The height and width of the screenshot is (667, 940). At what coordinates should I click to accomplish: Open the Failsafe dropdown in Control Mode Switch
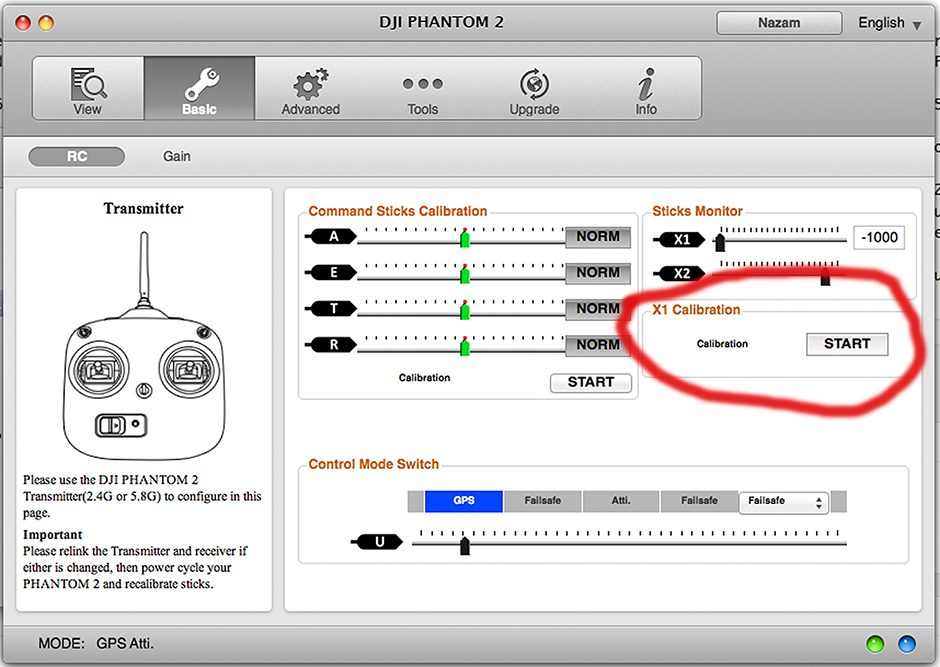coord(784,500)
